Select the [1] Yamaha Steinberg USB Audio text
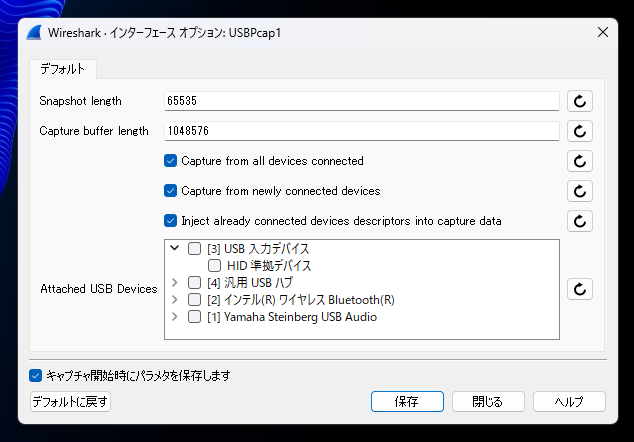The width and height of the screenshot is (634, 442). click(x=292, y=317)
